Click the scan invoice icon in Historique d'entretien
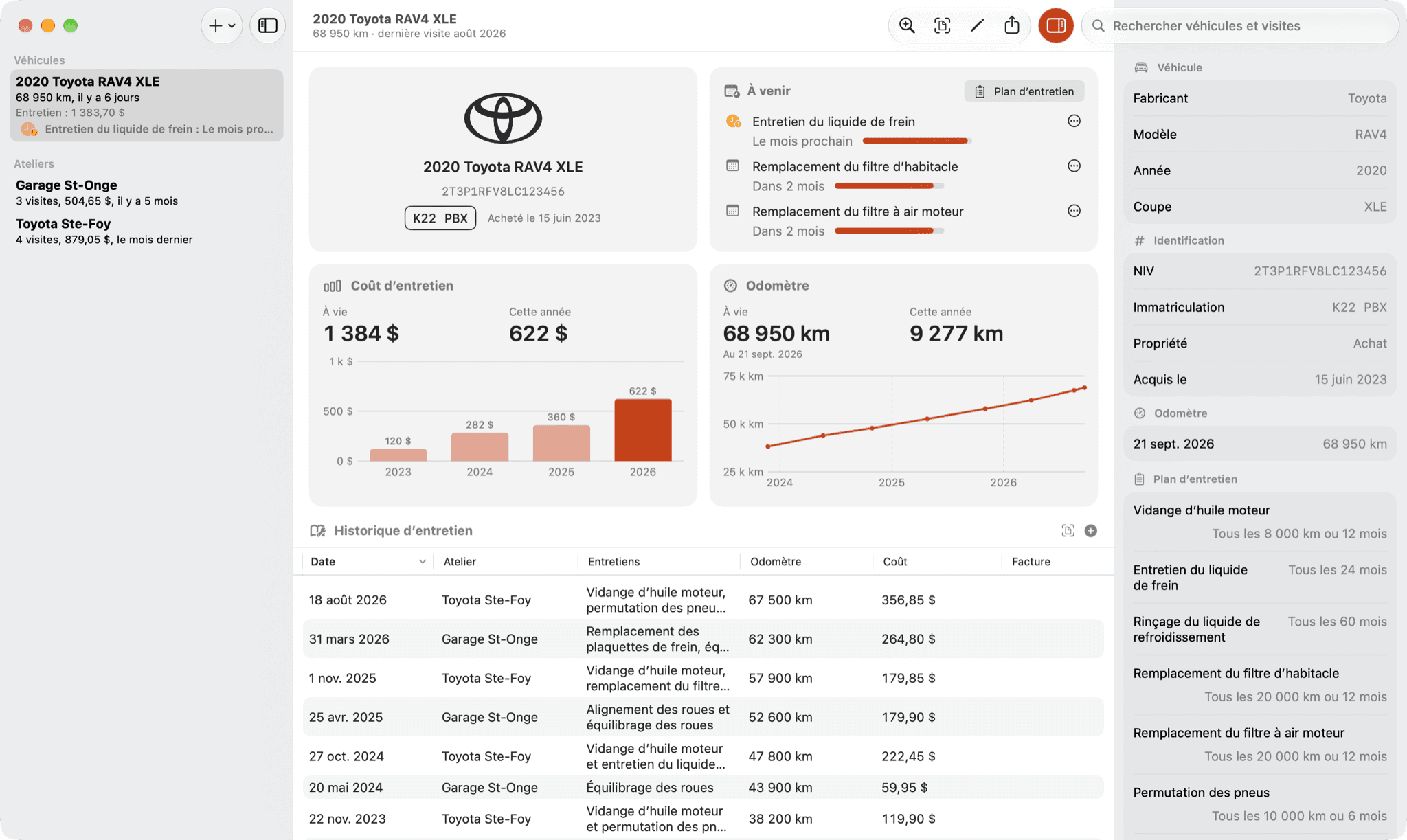Image resolution: width=1407 pixels, height=840 pixels. click(x=1068, y=530)
